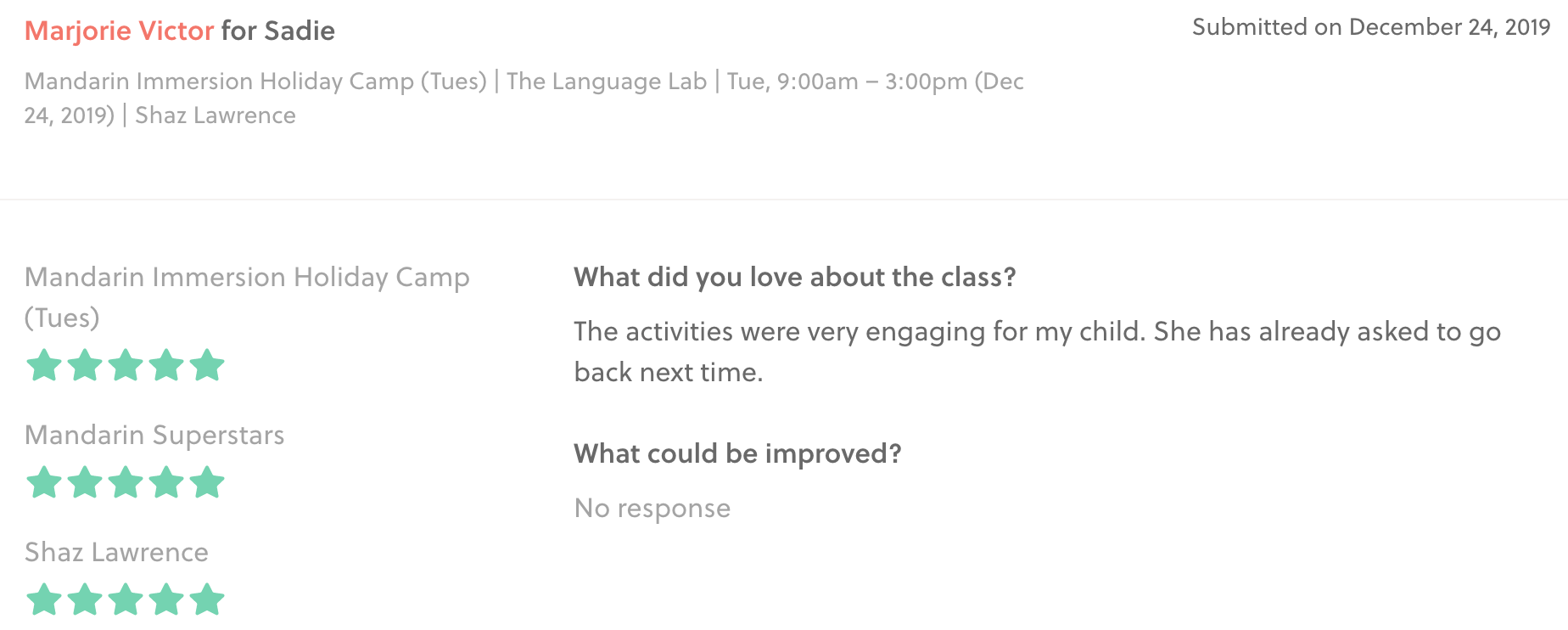Click first star of Mandarin Superstars rating
The image size is (1568, 630).
(x=44, y=483)
